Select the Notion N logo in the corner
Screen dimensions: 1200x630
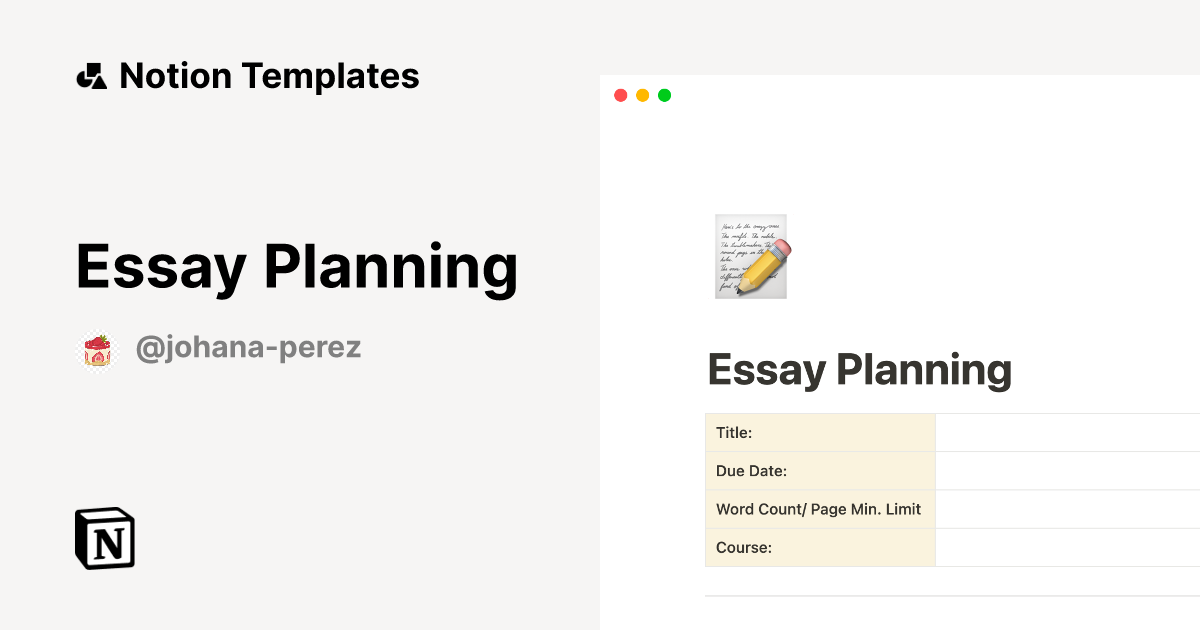105,539
